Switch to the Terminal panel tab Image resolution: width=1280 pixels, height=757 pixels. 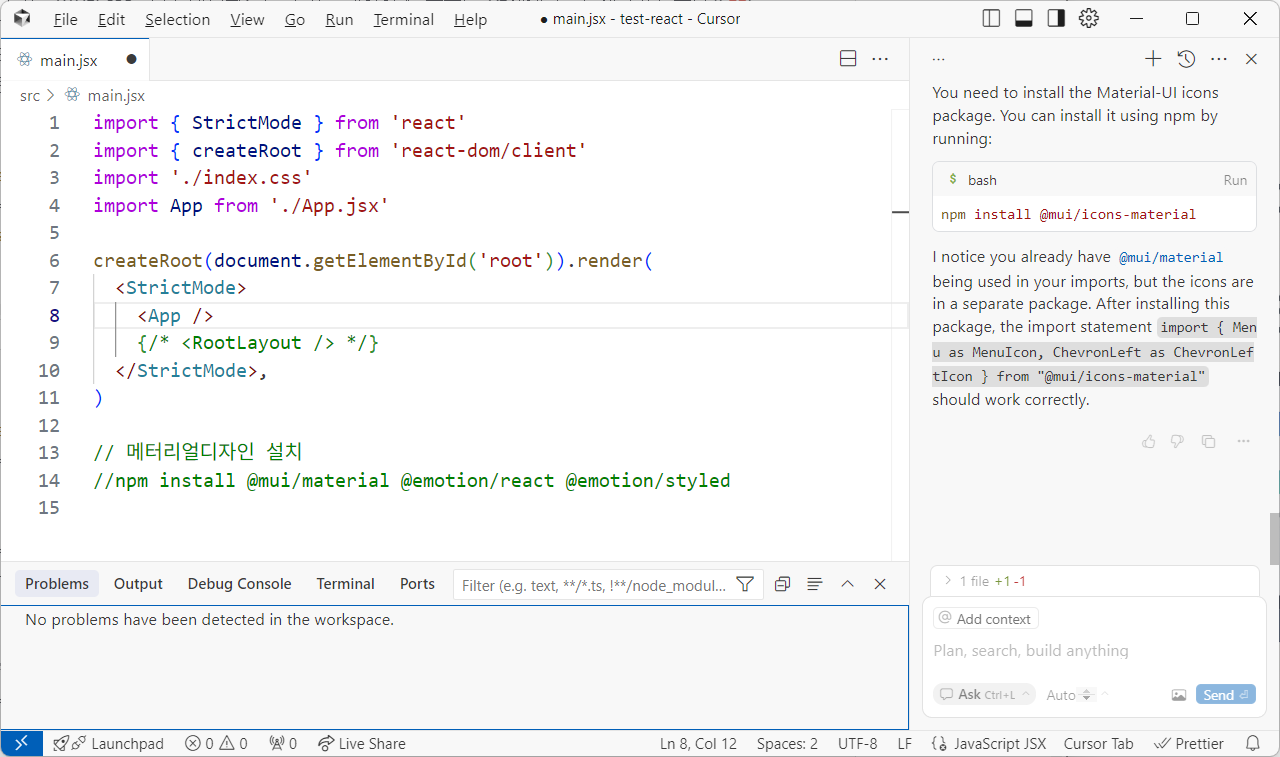[346, 584]
